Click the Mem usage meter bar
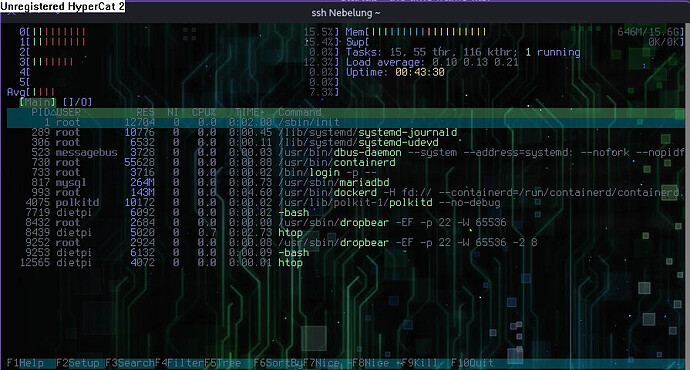Screen dimensions: 690x370 515,32
